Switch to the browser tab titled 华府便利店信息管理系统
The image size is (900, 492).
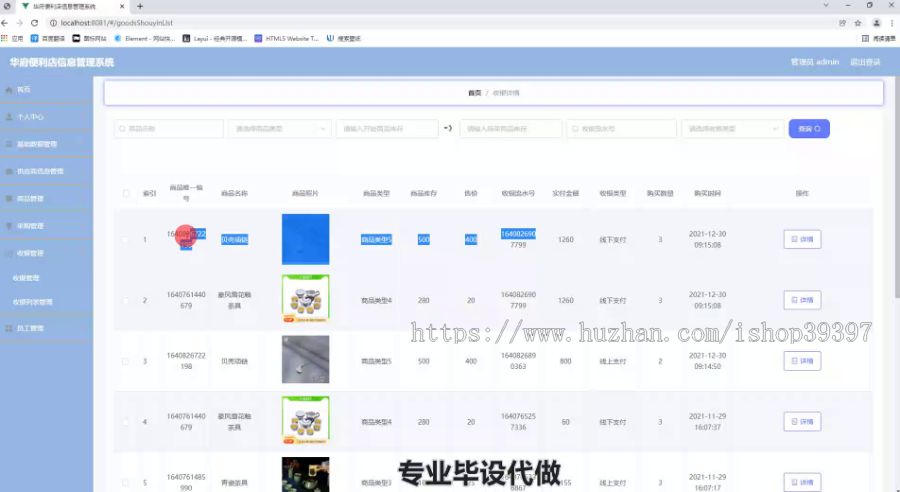click(x=72, y=6)
